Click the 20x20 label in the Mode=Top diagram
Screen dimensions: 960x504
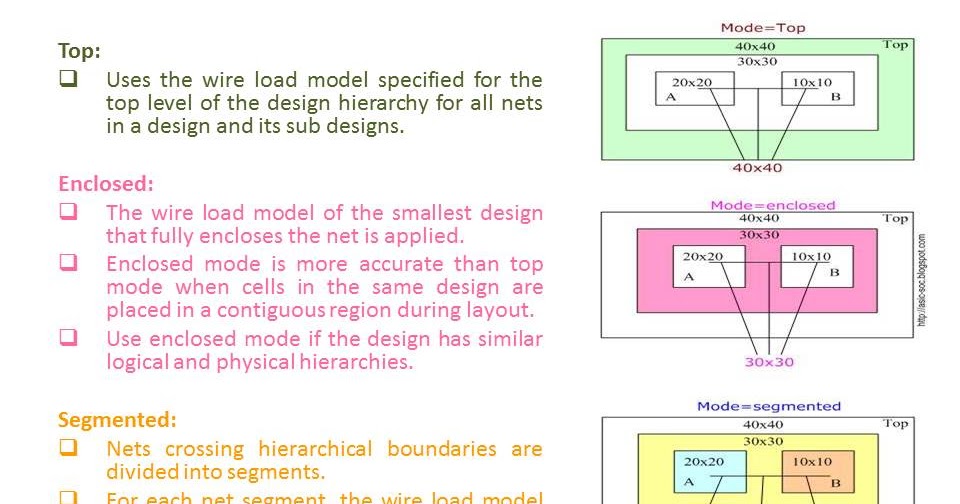pyautogui.click(x=692, y=82)
